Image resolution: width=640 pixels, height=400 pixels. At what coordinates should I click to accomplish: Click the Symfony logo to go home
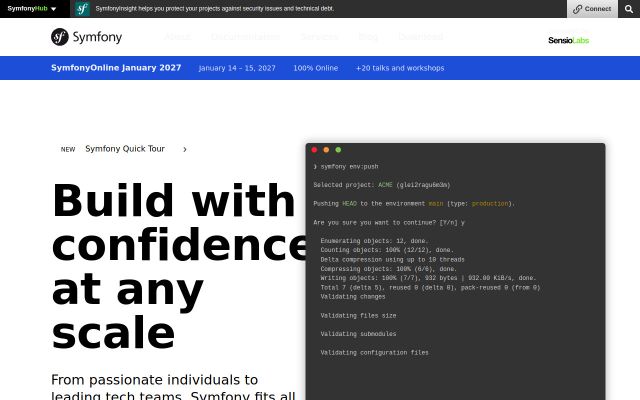(87, 37)
